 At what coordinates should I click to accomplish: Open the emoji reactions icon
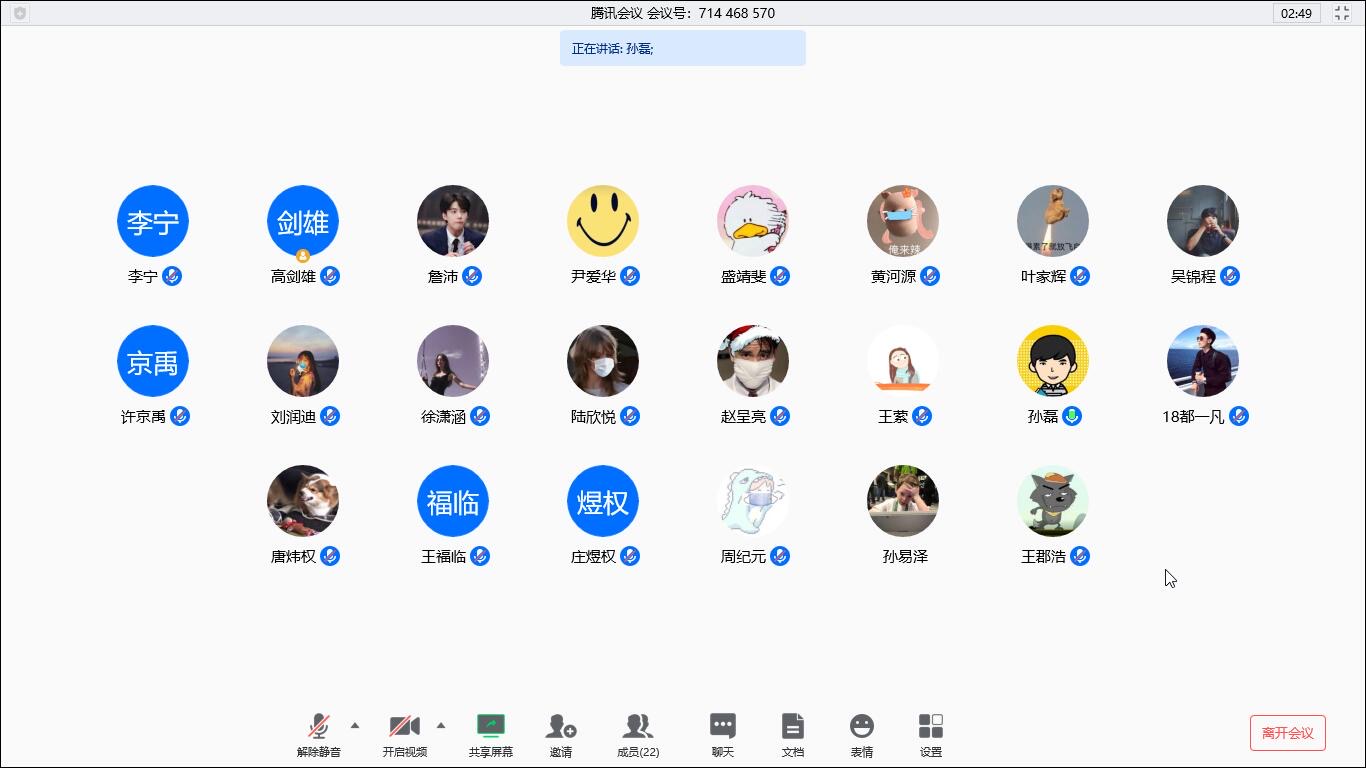[x=861, y=727]
